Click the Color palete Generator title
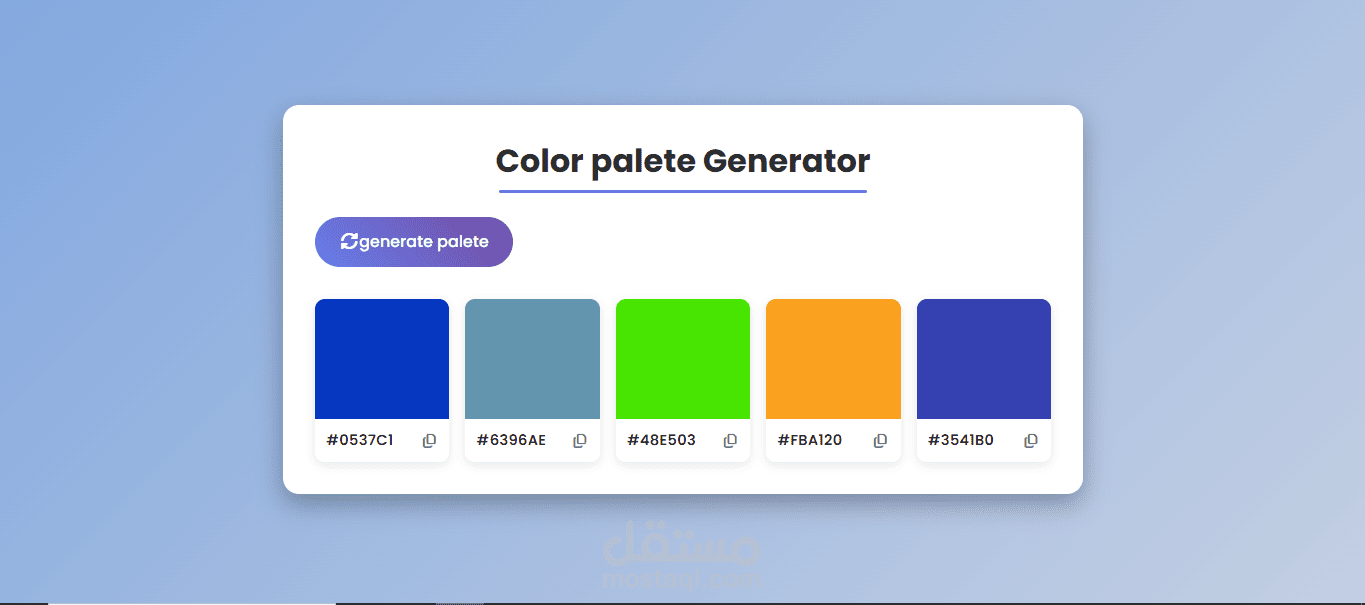Screen dimensions: 1365x605 coord(682,161)
